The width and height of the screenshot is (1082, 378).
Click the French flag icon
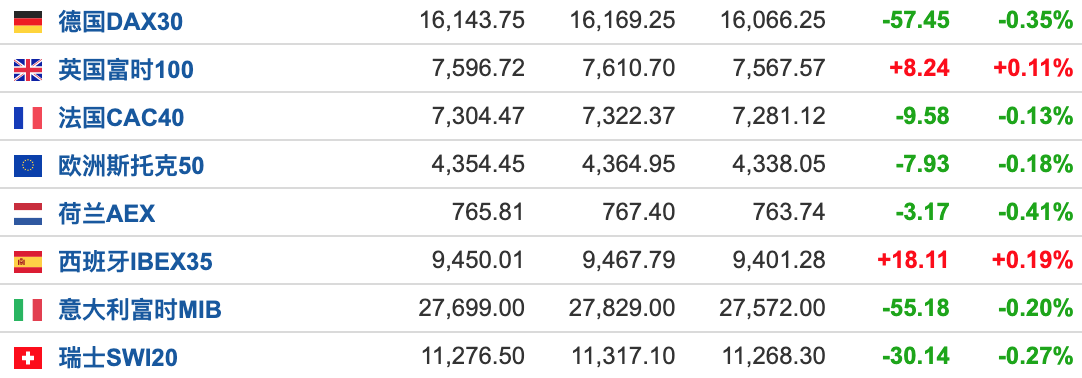pos(28,118)
